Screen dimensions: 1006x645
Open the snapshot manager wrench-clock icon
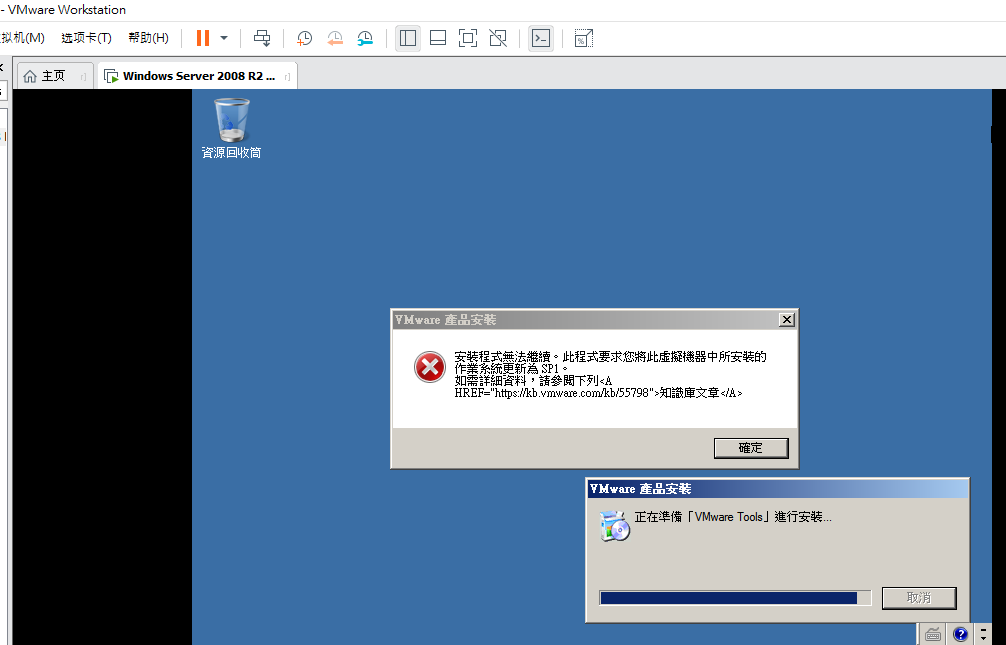[x=364, y=38]
